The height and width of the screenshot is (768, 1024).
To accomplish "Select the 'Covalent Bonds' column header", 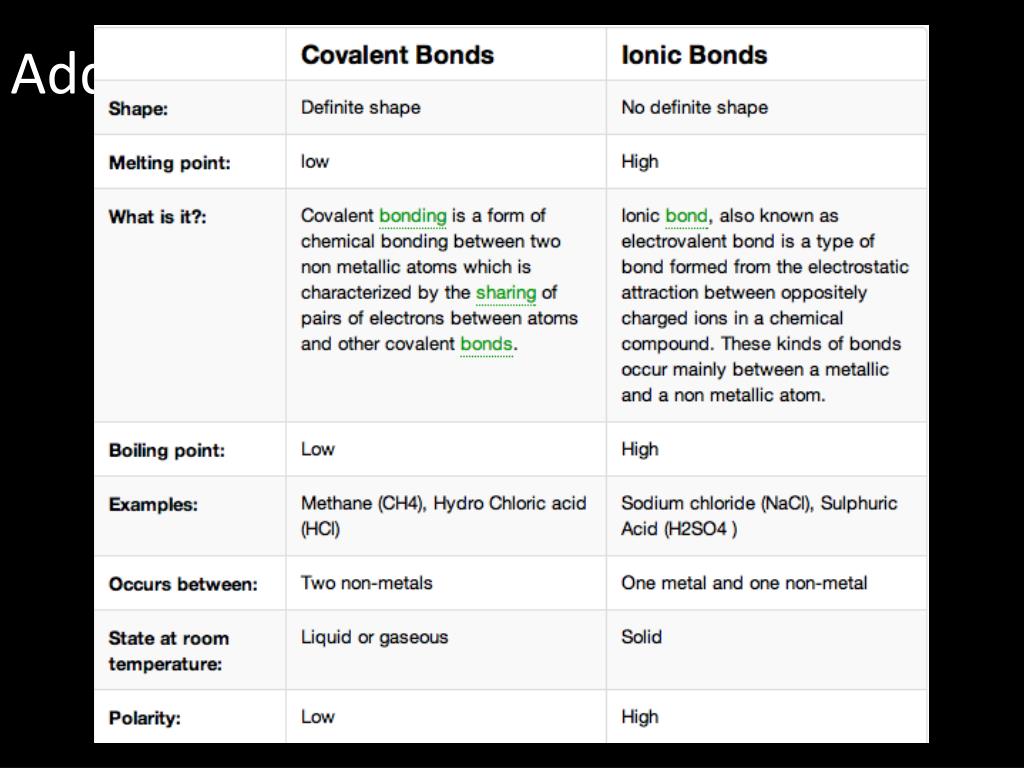I will [397, 55].
